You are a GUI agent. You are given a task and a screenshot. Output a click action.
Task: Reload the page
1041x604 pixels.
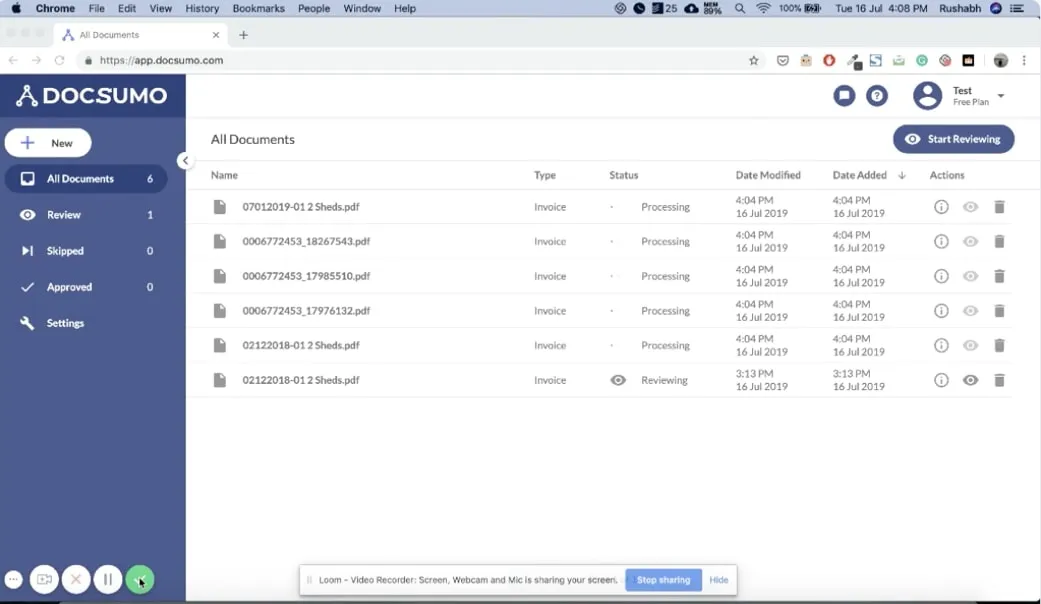tap(59, 60)
